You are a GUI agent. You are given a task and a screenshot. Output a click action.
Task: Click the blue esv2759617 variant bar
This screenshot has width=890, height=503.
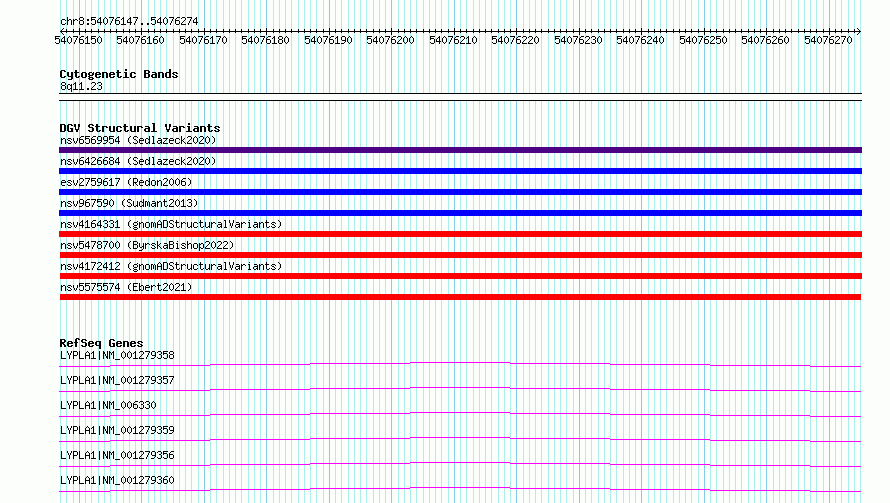[x=460, y=192]
